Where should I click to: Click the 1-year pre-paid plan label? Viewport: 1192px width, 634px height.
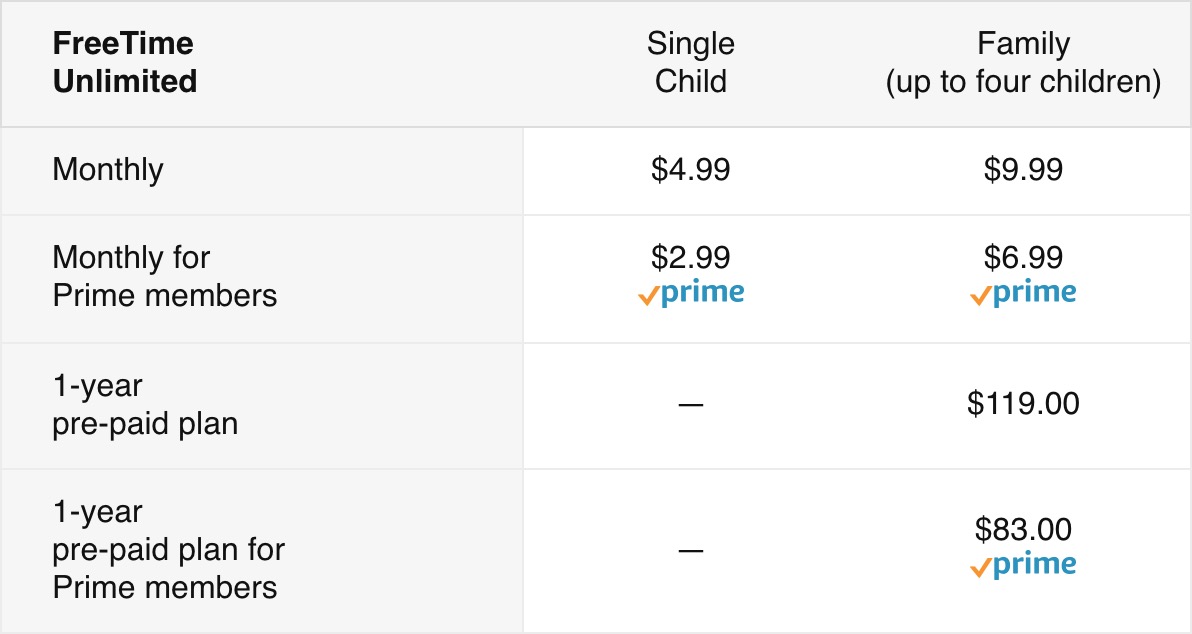click(x=144, y=404)
